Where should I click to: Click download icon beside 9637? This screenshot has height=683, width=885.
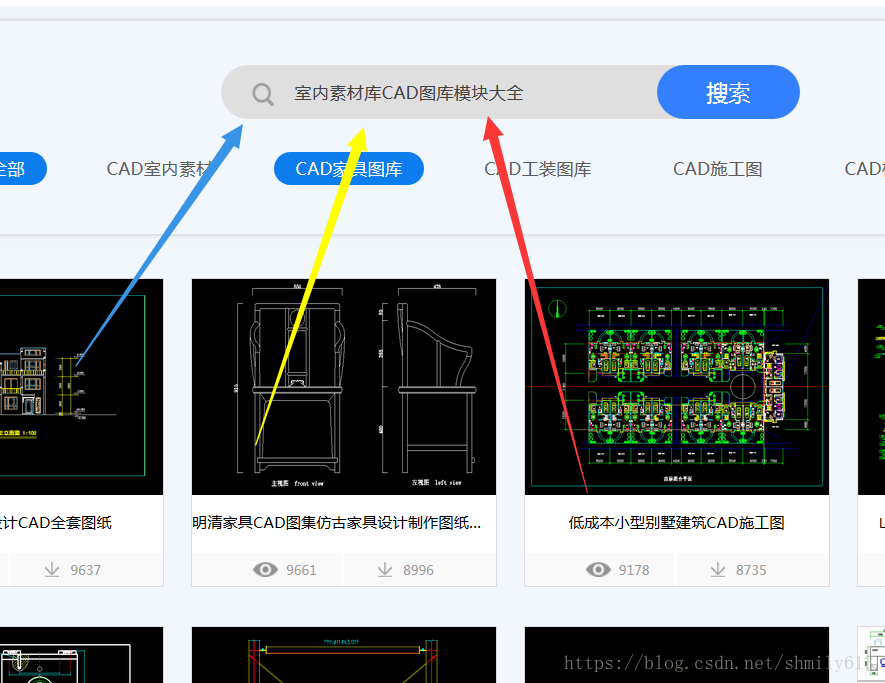pos(52,570)
